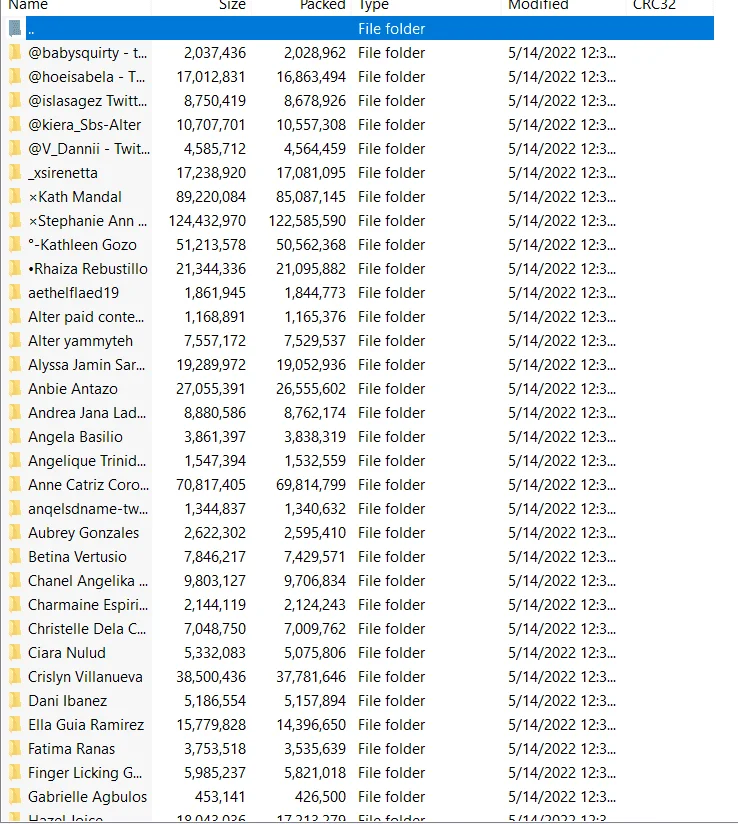Click folder icon of row sized 7,557,172
This screenshot has width=738, height=824.
click(15, 341)
